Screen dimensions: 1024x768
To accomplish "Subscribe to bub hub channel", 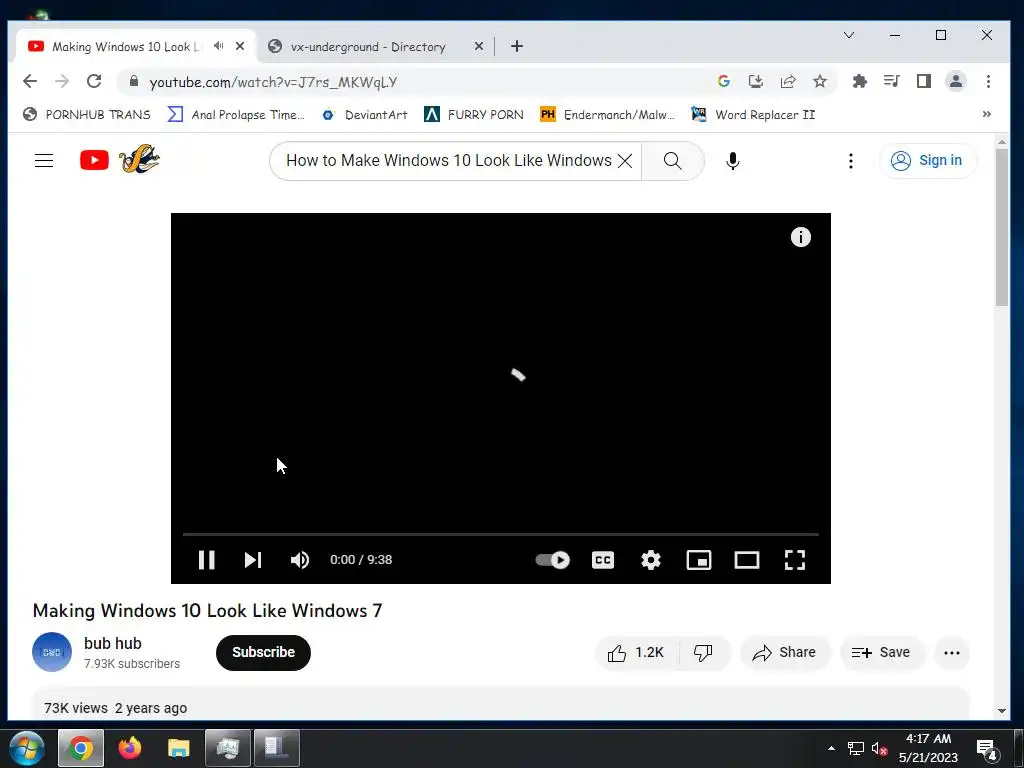I will (263, 652).
